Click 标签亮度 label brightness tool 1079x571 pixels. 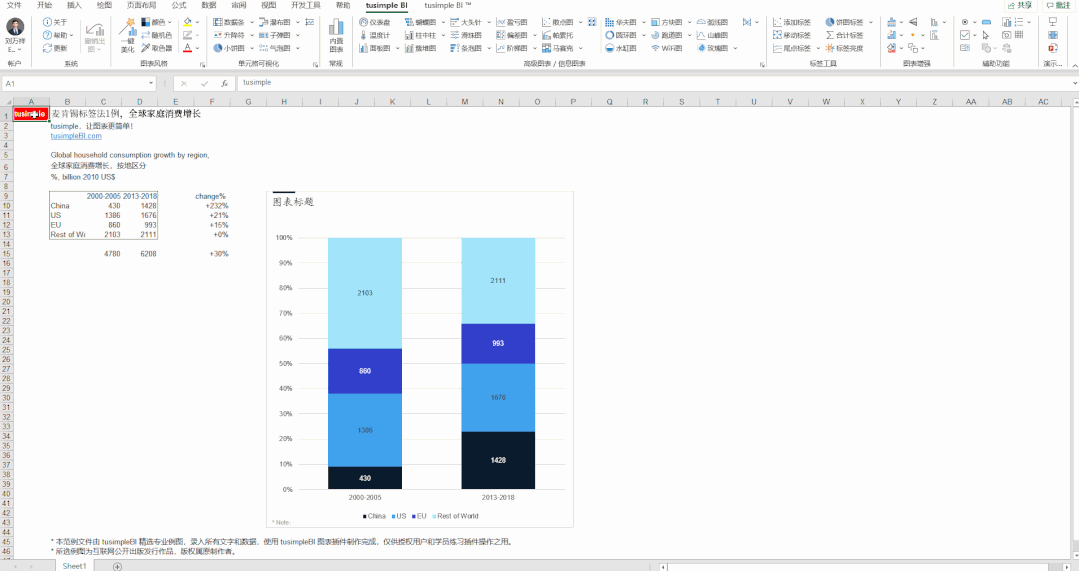click(844, 48)
